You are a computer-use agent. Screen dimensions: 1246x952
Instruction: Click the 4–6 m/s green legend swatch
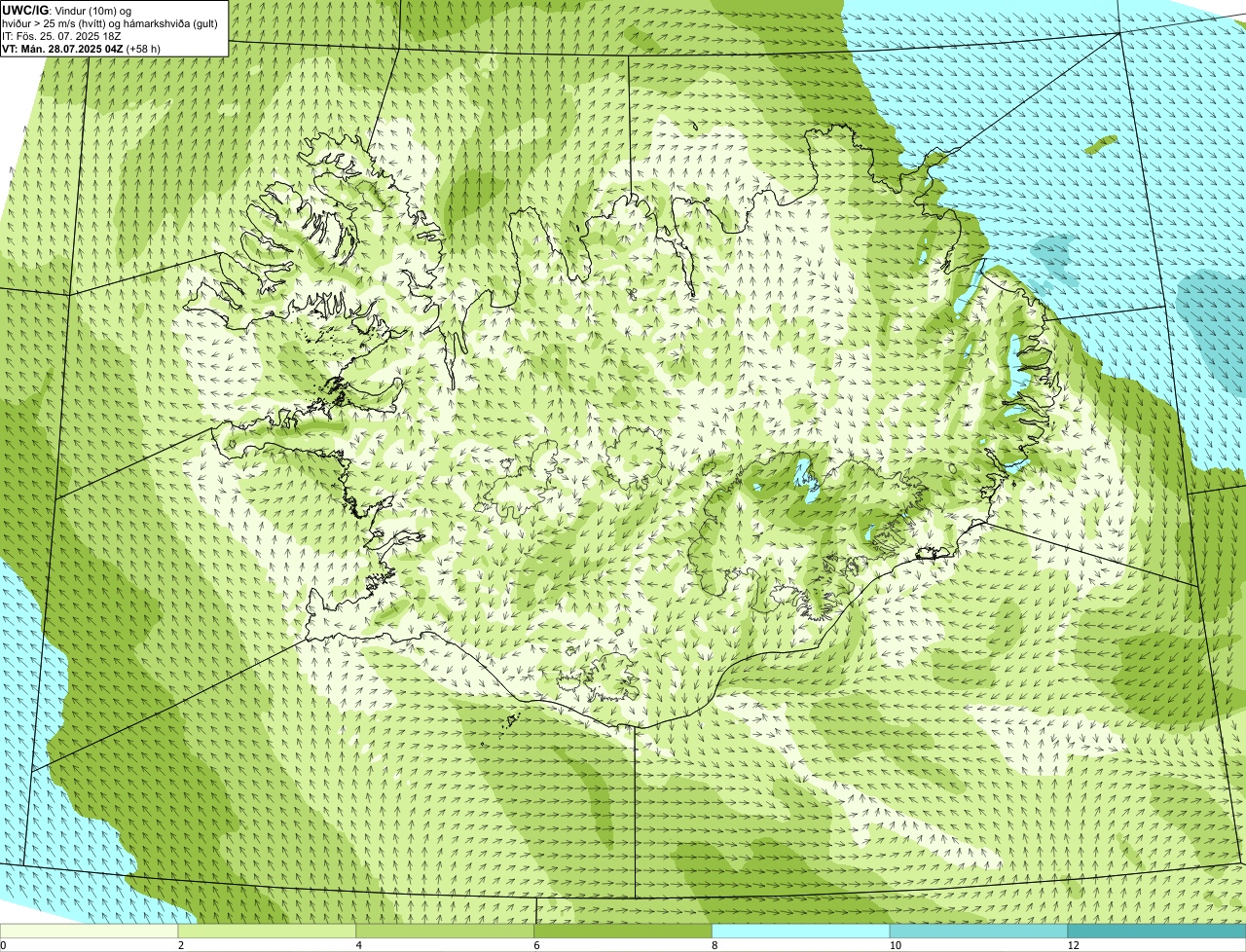[446, 932]
